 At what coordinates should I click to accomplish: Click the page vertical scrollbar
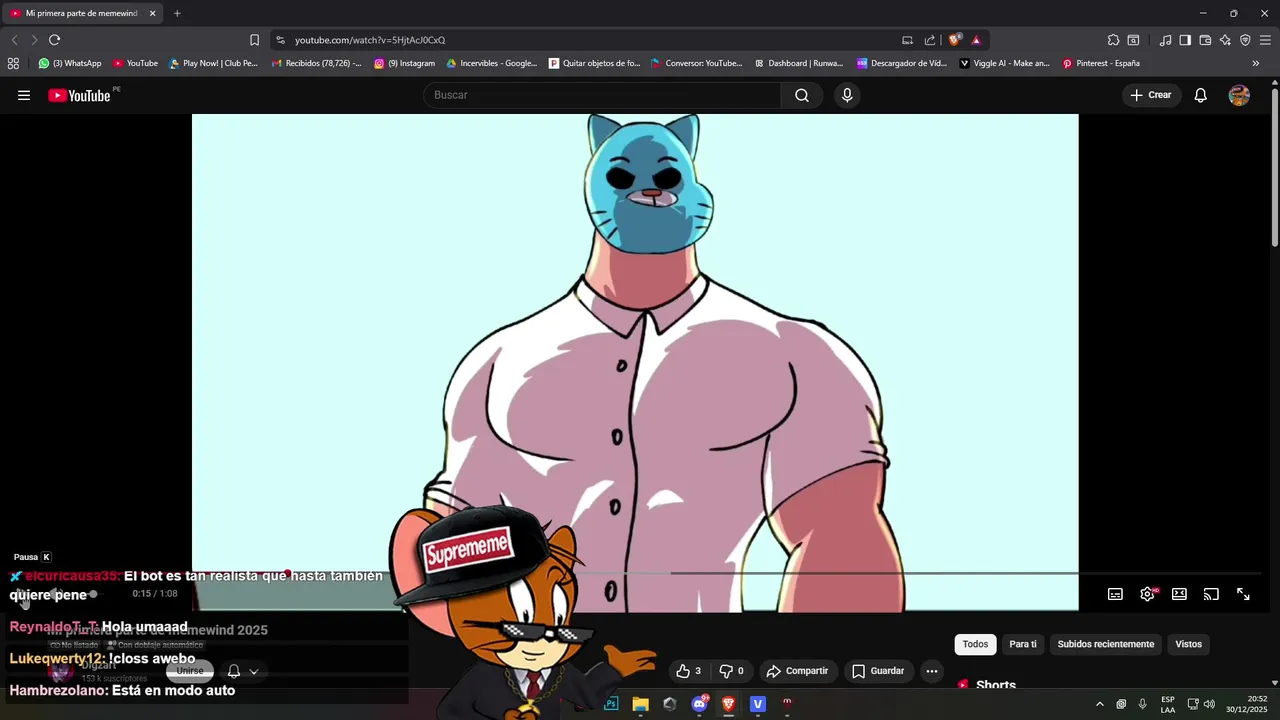pyautogui.click(x=1275, y=165)
